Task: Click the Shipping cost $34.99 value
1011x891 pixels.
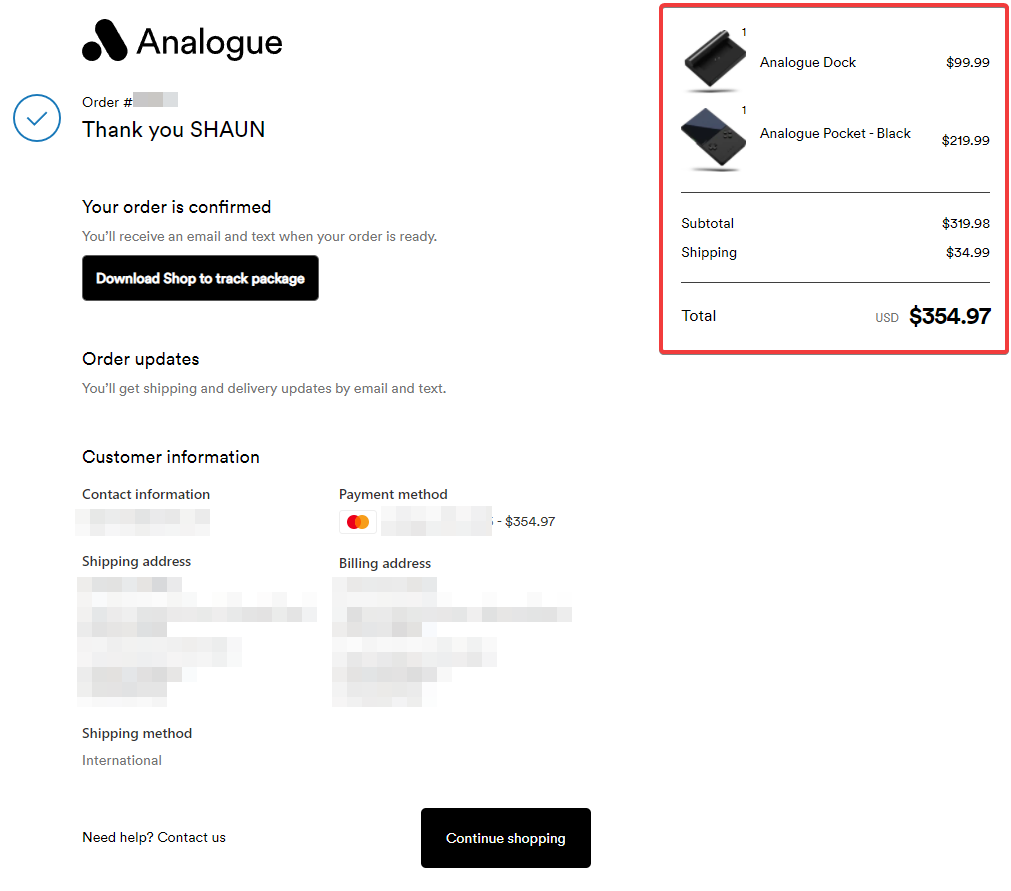Action: pyautogui.click(x=967, y=253)
